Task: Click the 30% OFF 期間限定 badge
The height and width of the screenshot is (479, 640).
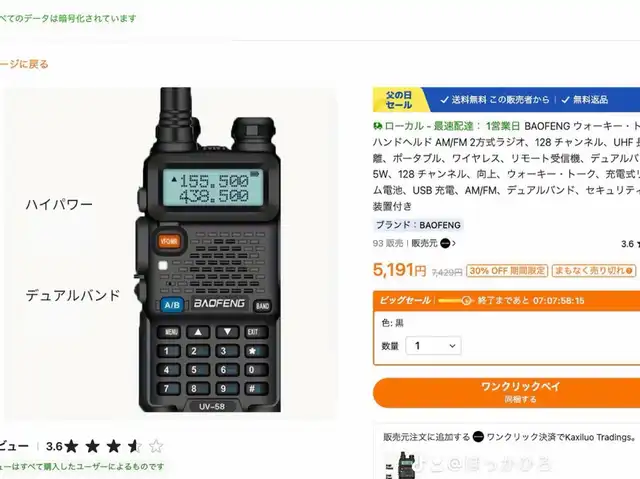Action: pos(507,271)
